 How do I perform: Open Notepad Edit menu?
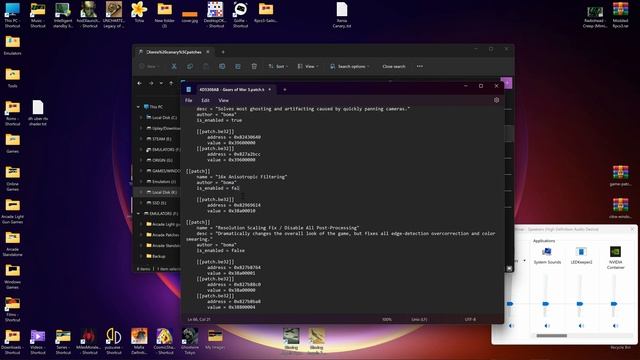pyautogui.click(x=205, y=100)
